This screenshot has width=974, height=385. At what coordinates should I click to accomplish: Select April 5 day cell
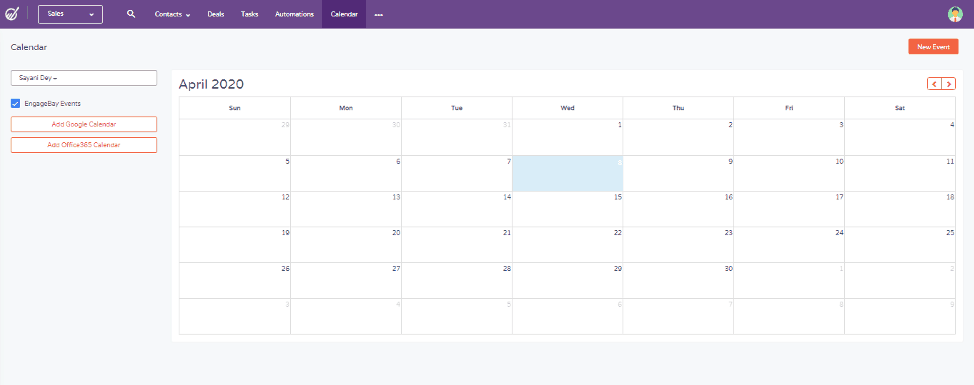235,173
